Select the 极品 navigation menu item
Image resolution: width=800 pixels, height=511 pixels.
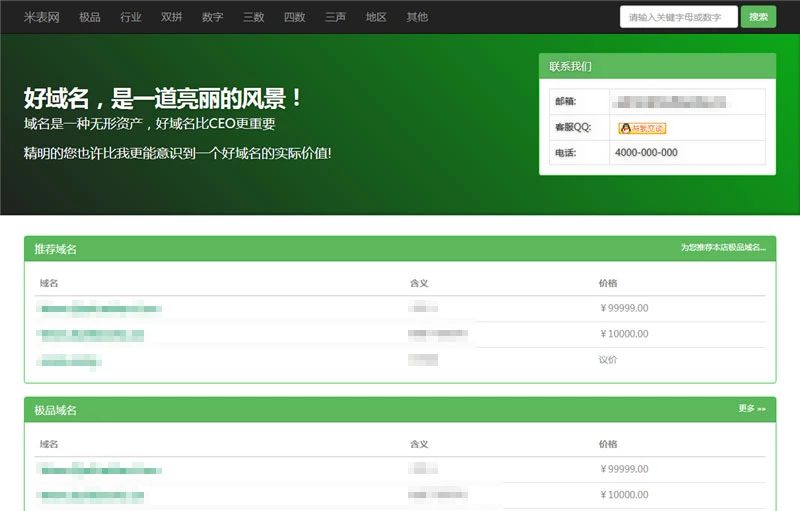(x=90, y=17)
